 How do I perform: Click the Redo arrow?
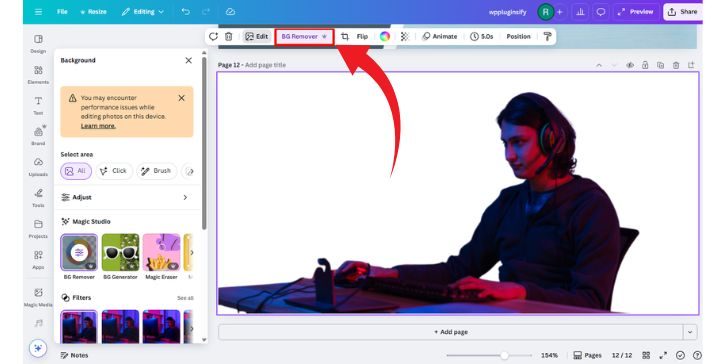tap(206, 12)
